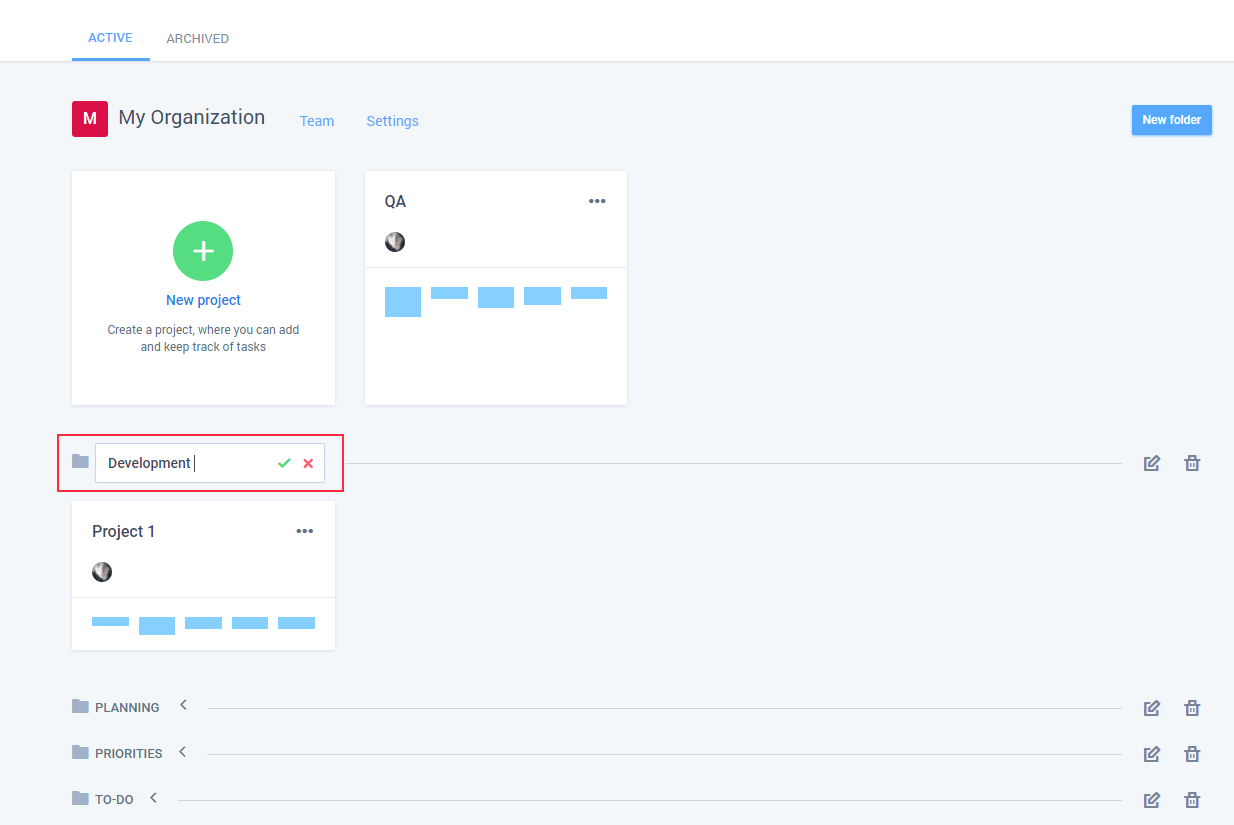Switch to the ACTIVE tab

[110, 38]
